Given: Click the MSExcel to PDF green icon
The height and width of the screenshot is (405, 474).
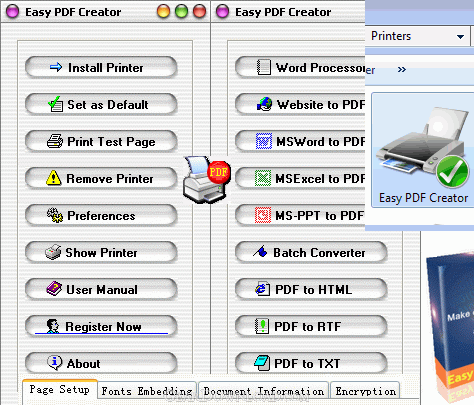Looking at the screenshot, I should 263,178.
